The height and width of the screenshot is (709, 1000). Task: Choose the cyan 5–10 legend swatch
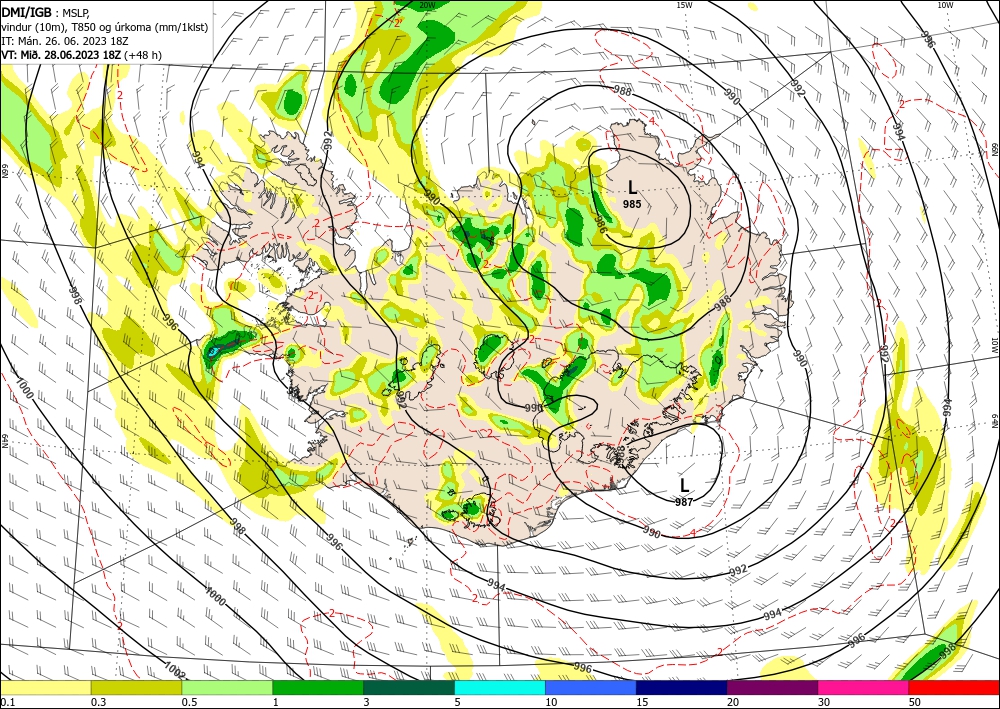point(500,687)
